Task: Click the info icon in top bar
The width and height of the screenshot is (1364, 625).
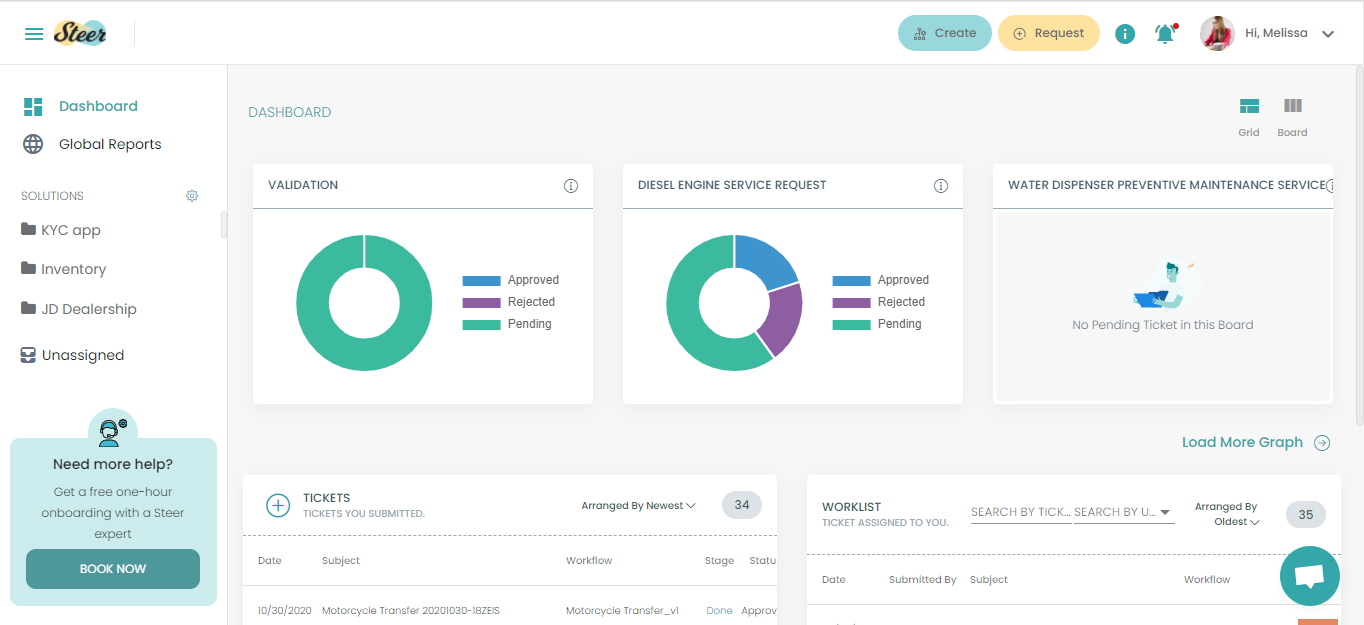Action: (1125, 34)
